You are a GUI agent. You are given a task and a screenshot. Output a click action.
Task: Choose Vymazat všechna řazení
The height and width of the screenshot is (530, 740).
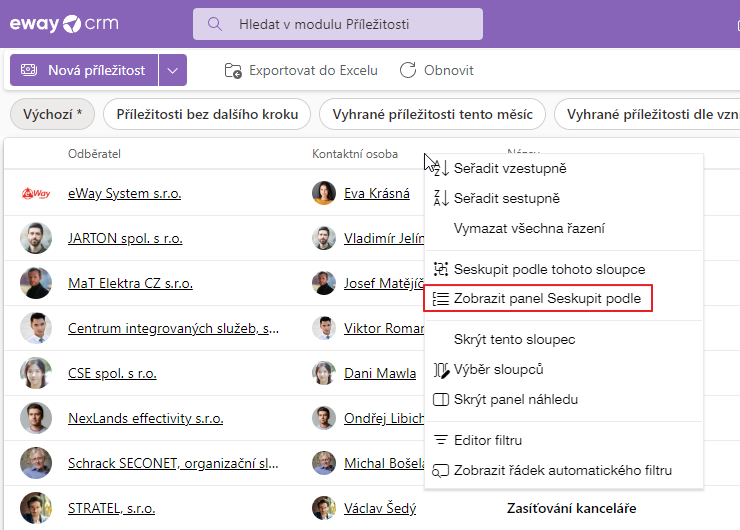(564, 228)
